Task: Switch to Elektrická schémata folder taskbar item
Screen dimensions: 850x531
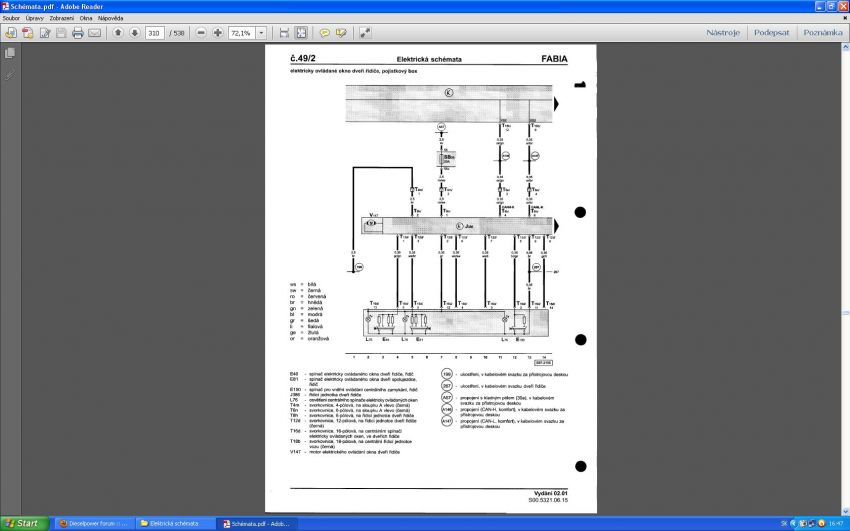Action: [x=175, y=523]
